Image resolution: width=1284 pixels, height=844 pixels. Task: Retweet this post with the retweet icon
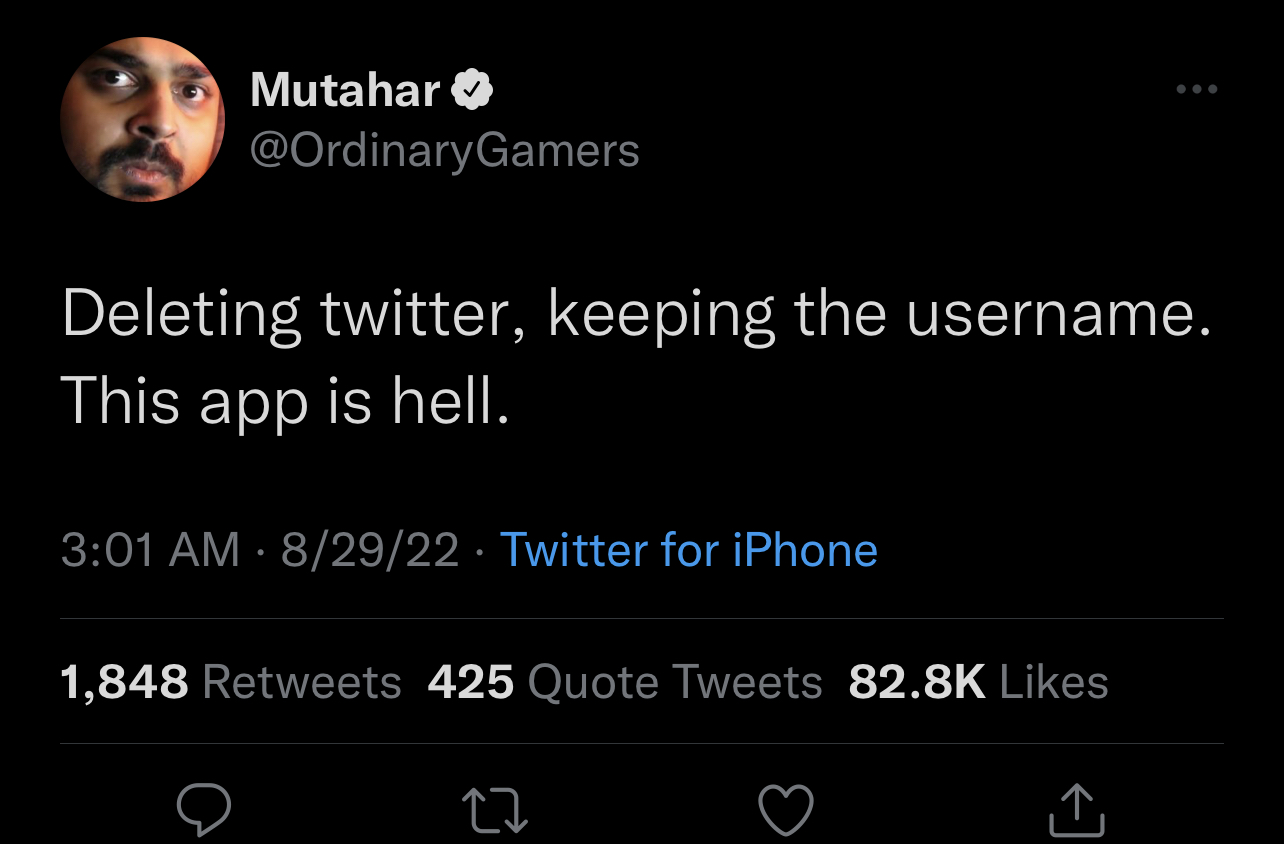[x=494, y=810]
